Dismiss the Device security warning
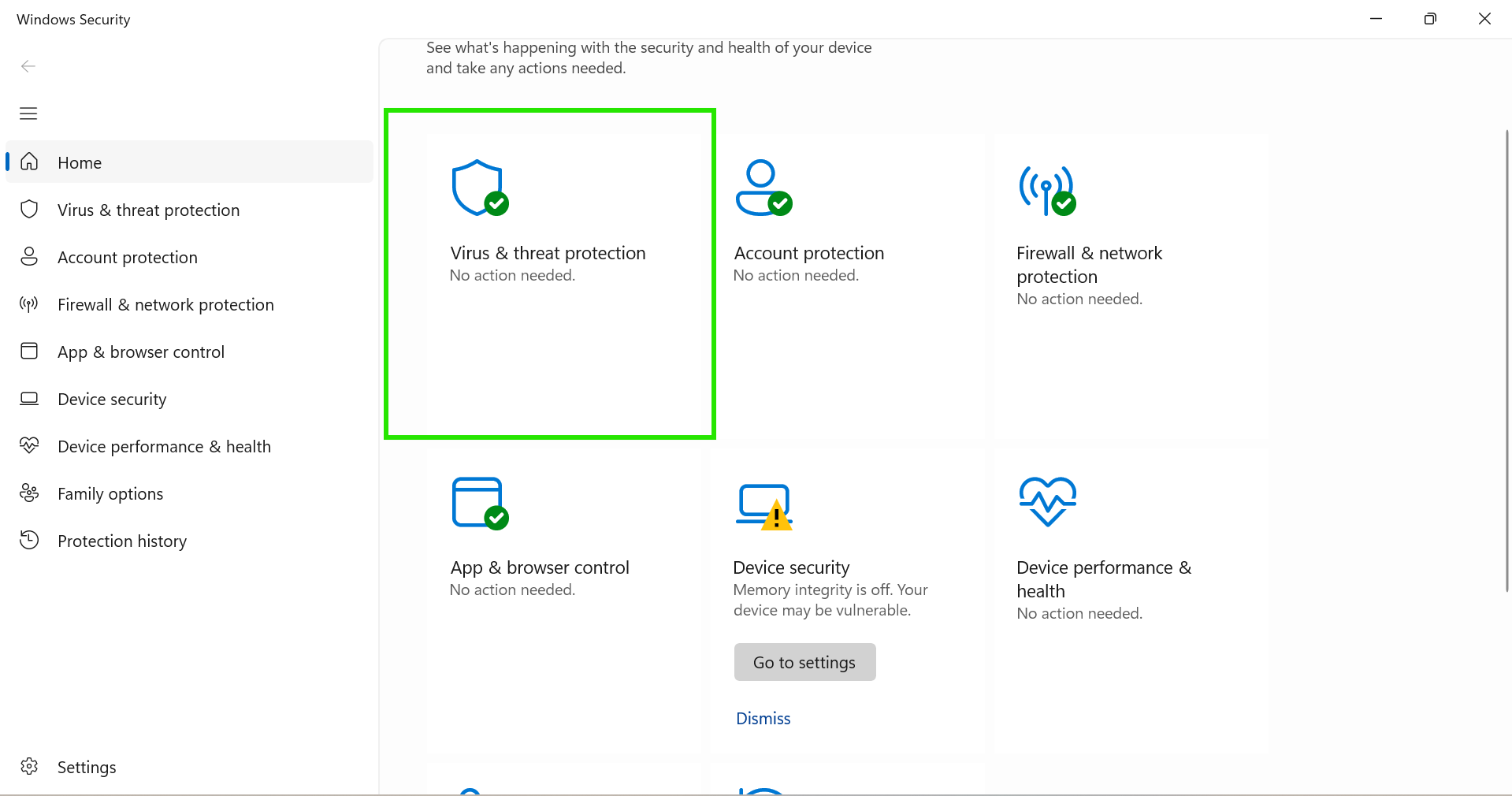1512x796 pixels. (763, 718)
